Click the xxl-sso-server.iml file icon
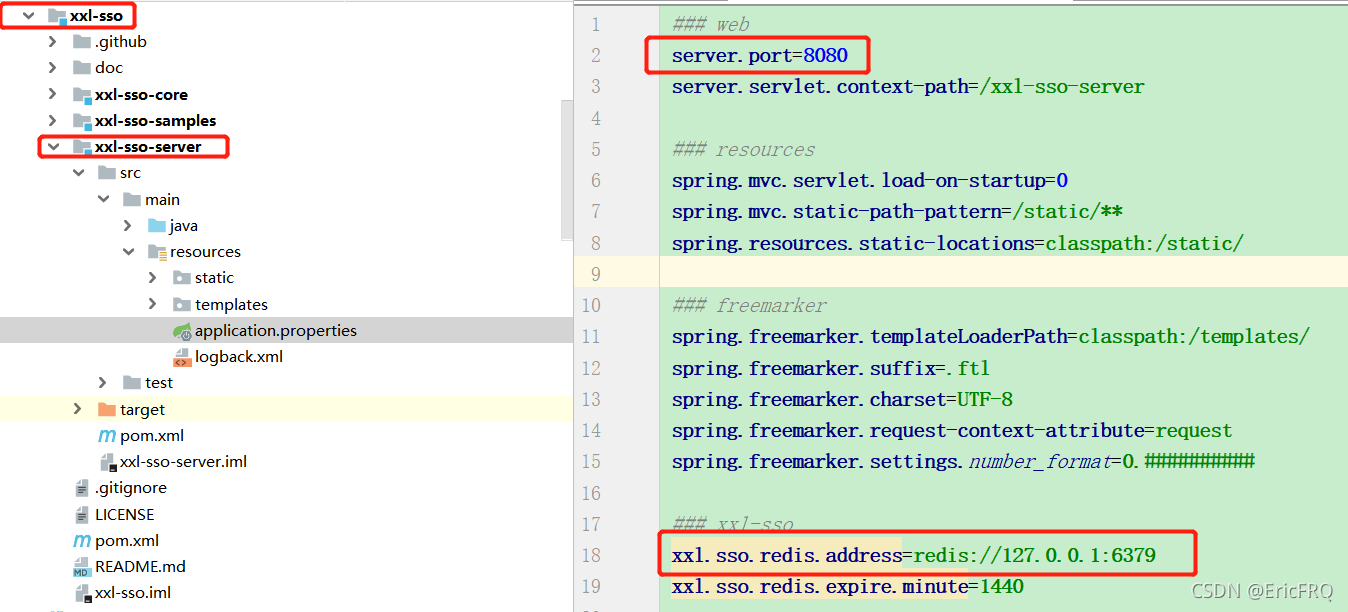The image size is (1348, 612). tap(108, 462)
